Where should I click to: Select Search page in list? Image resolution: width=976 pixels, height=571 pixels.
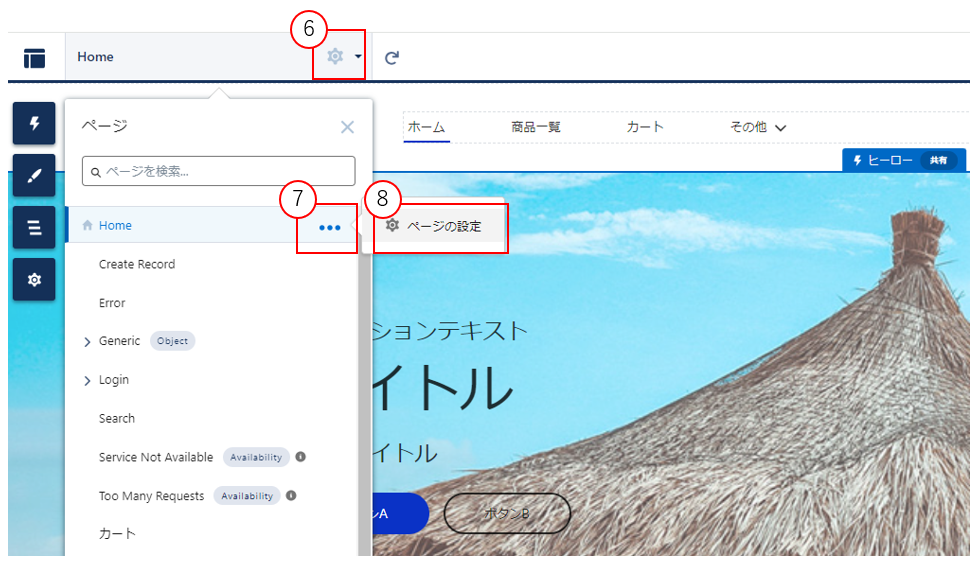116,418
